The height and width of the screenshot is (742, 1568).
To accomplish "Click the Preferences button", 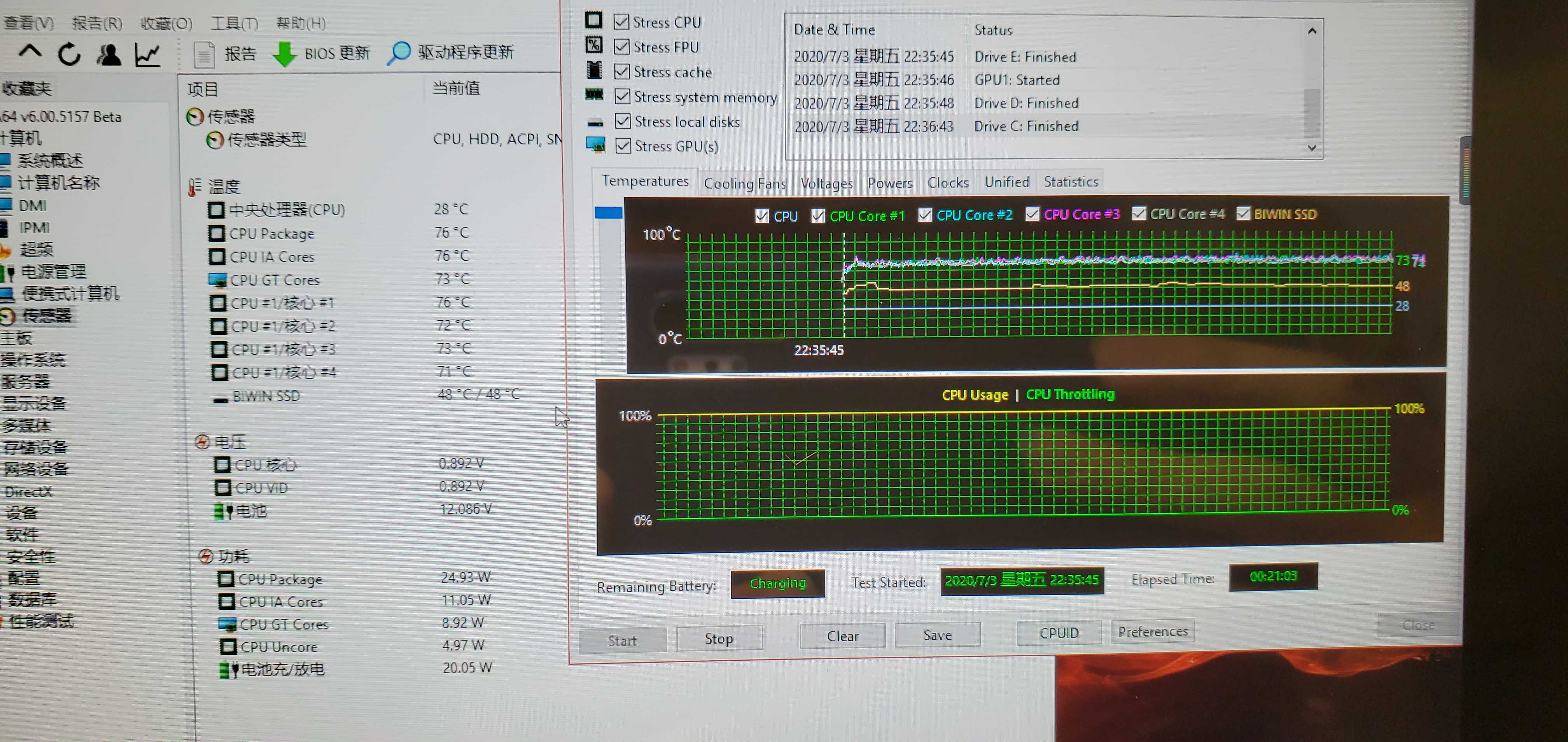I will pos(1152,631).
